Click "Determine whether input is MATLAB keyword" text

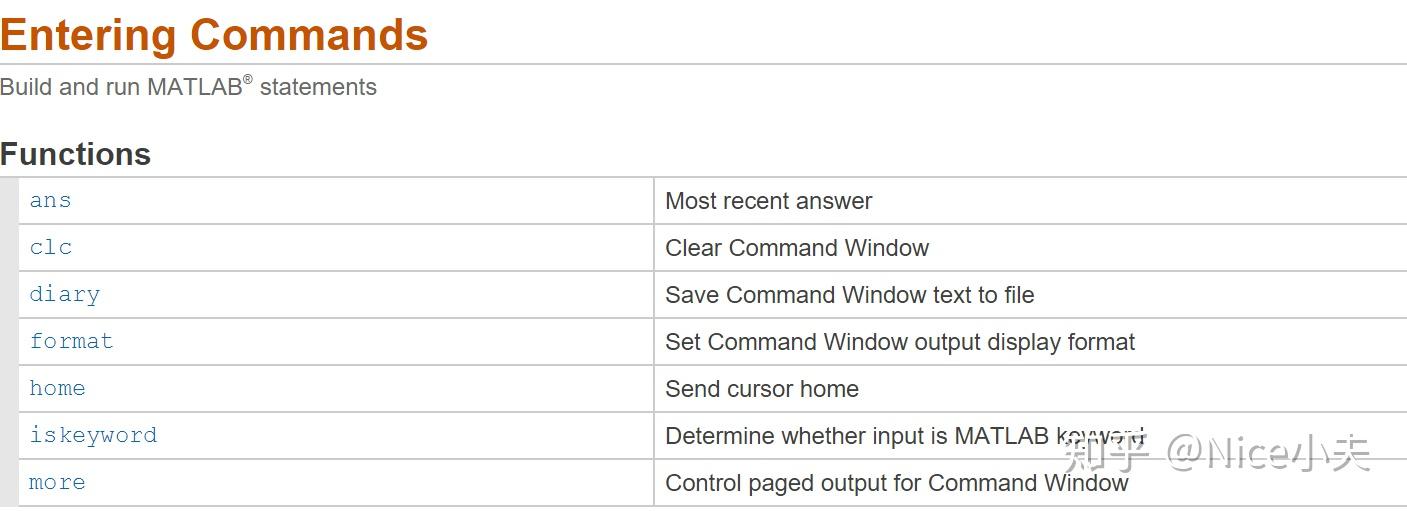(x=860, y=436)
